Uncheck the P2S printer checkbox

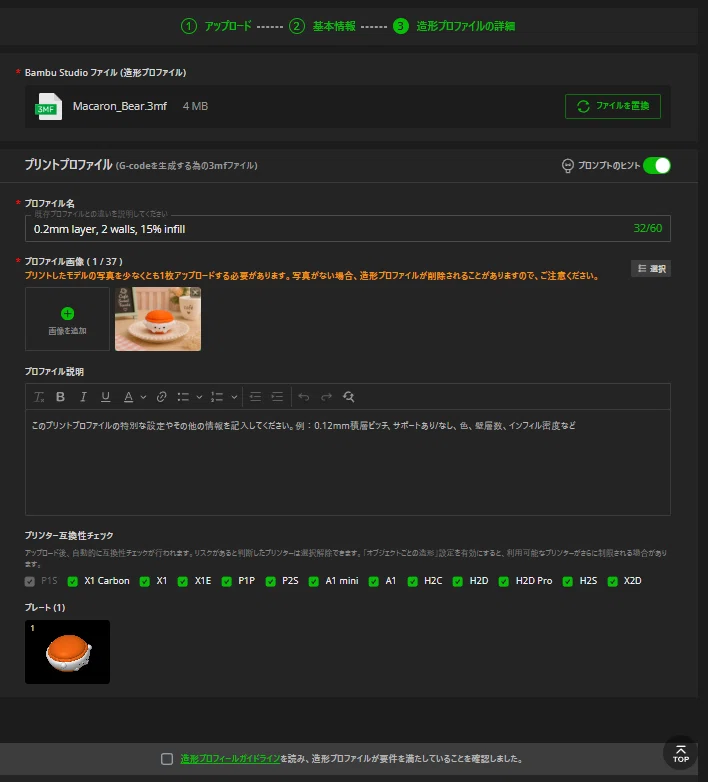click(x=271, y=582)
